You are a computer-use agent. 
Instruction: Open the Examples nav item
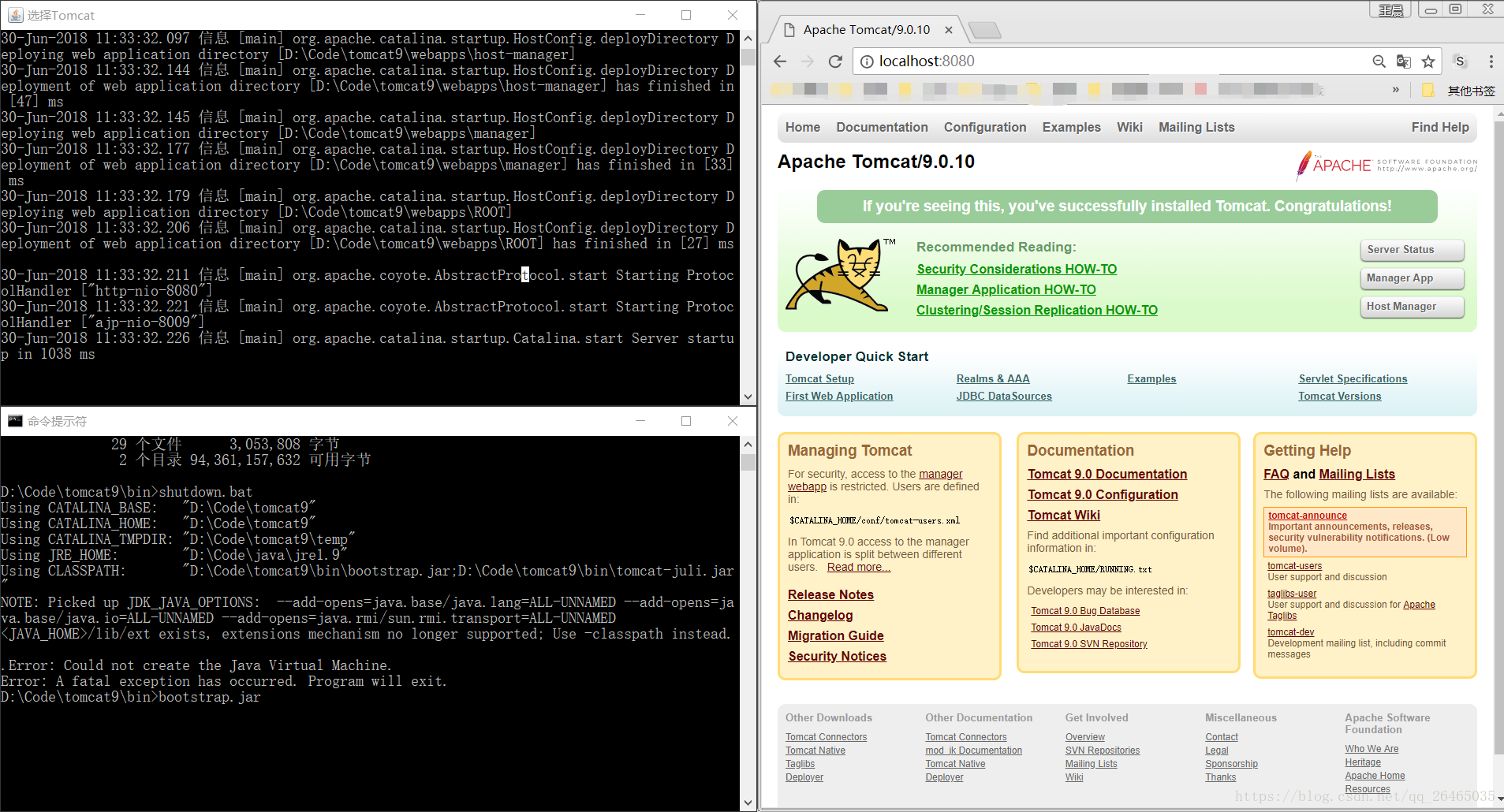point(1071,128)
